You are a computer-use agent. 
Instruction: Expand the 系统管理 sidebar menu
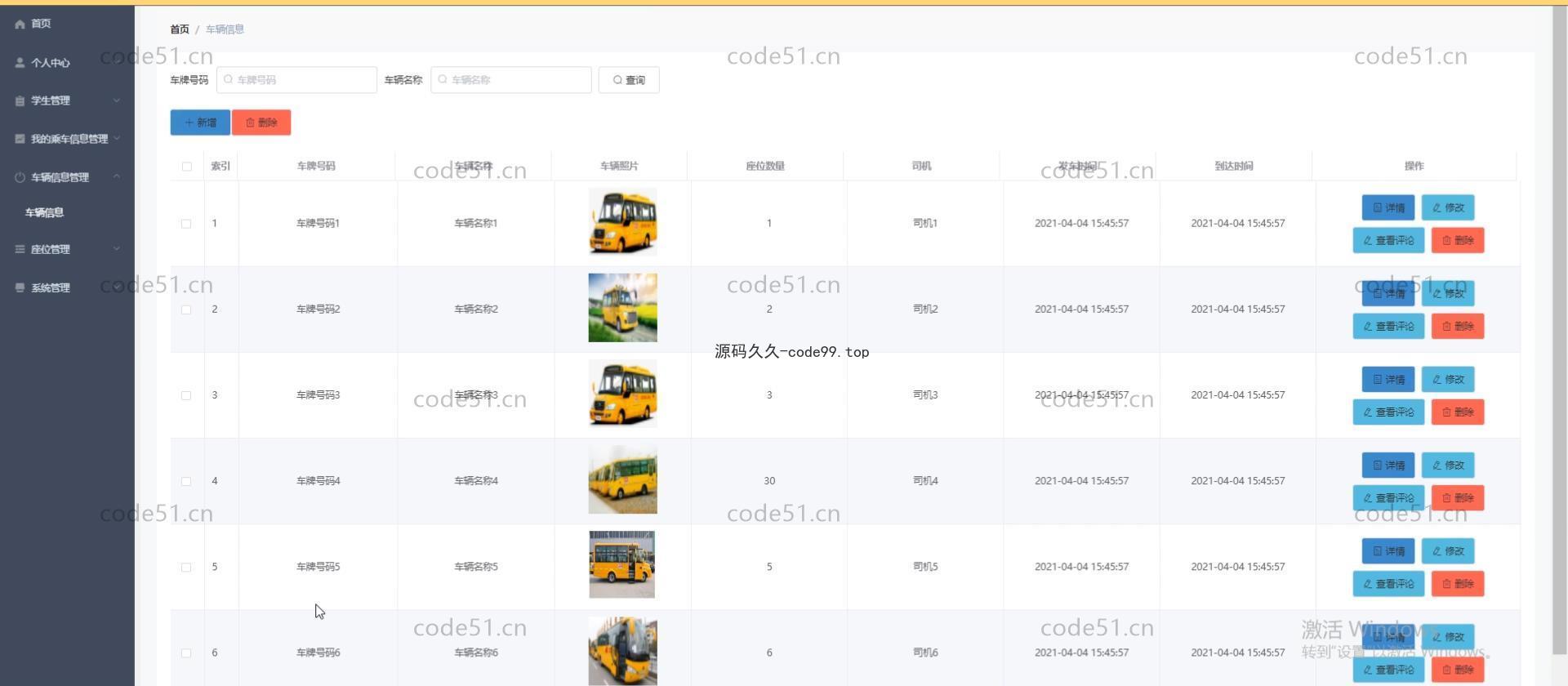point(67,287)
